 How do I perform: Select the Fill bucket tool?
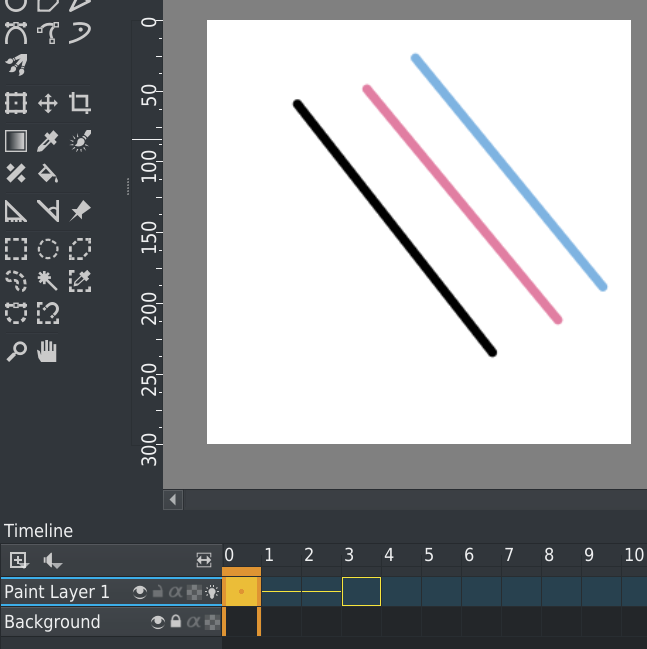pos(48,173)
